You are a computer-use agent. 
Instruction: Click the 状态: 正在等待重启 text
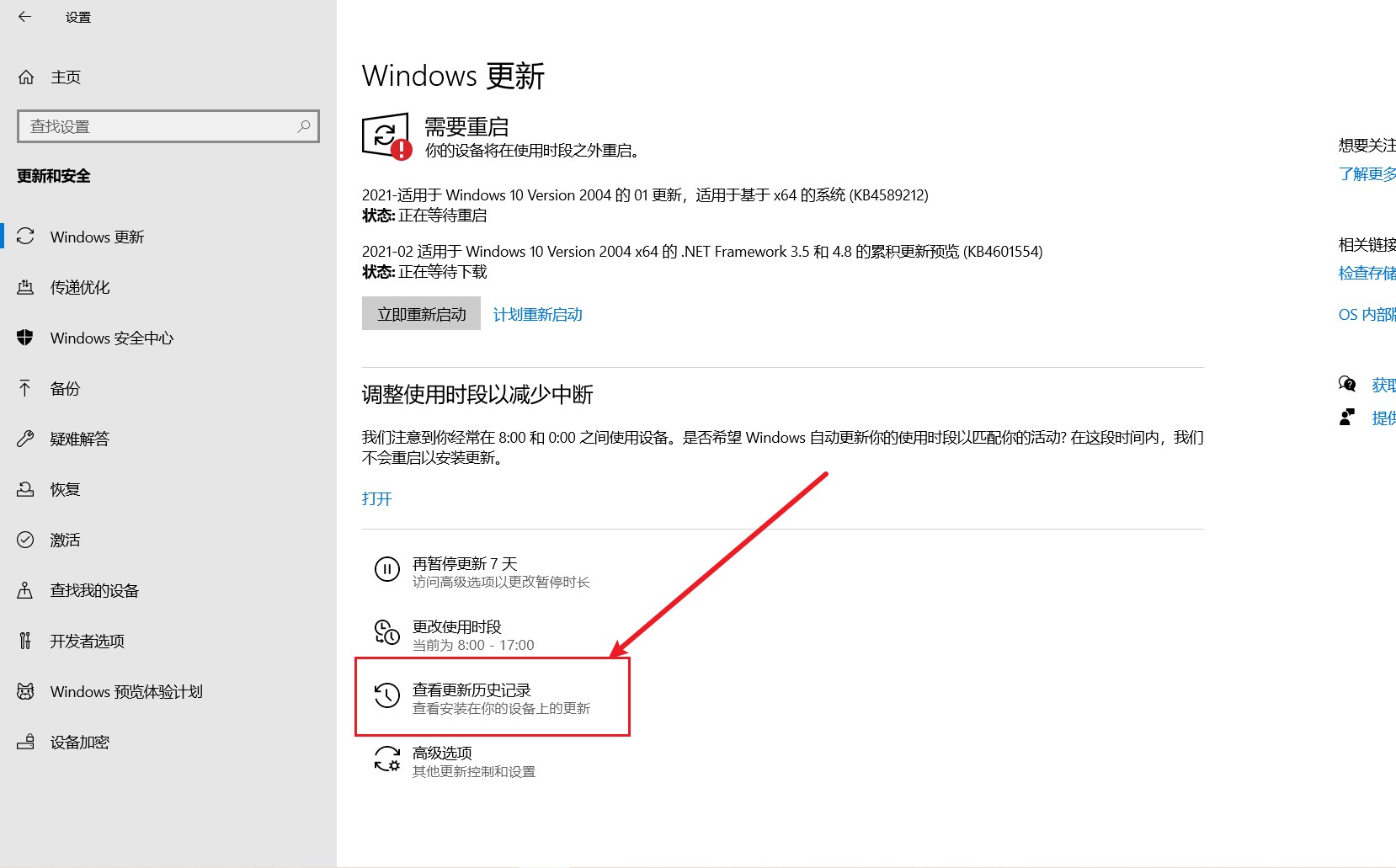[424, 216]
